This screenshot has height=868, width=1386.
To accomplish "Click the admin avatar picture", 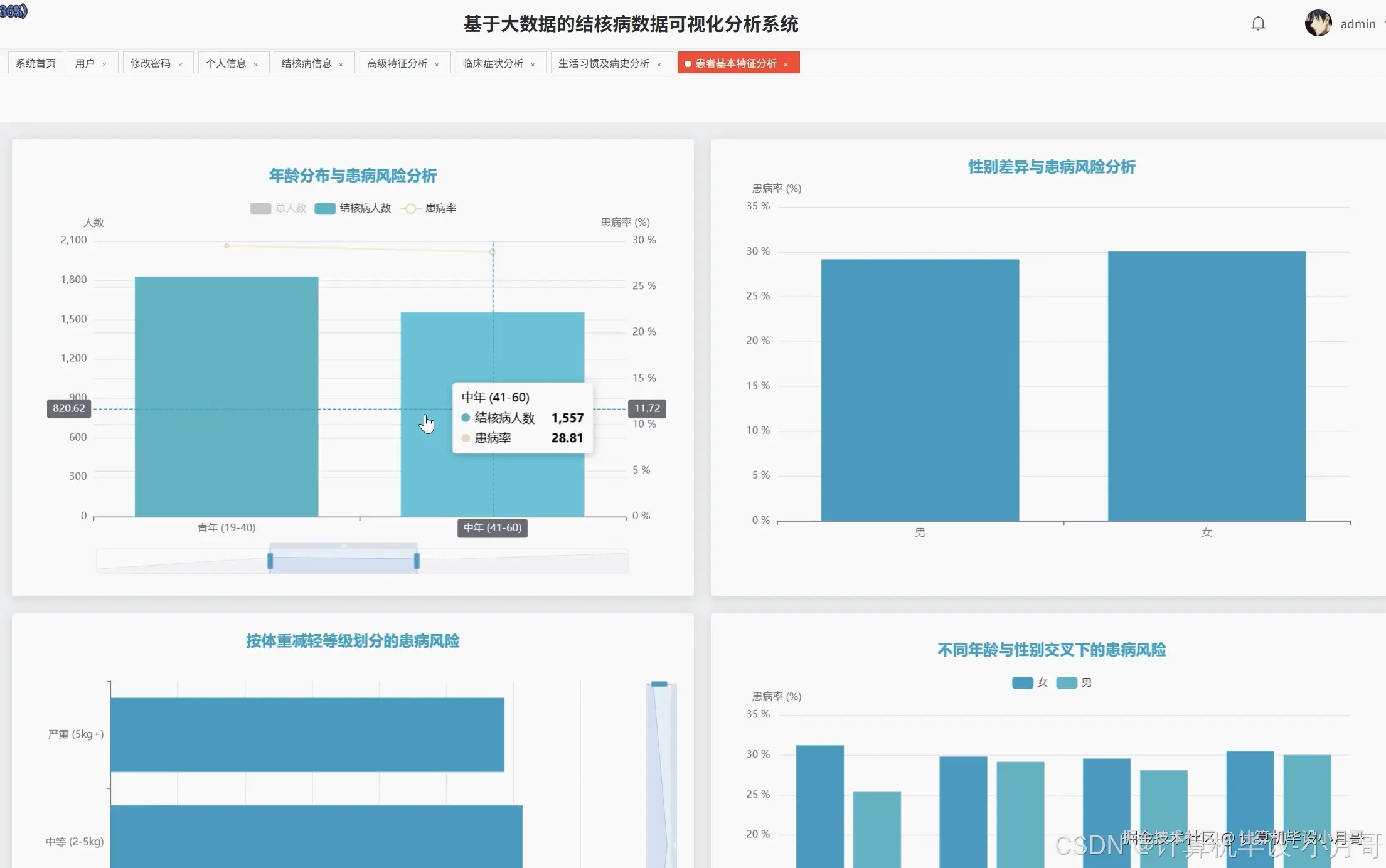I will (x=1318, y=23).
